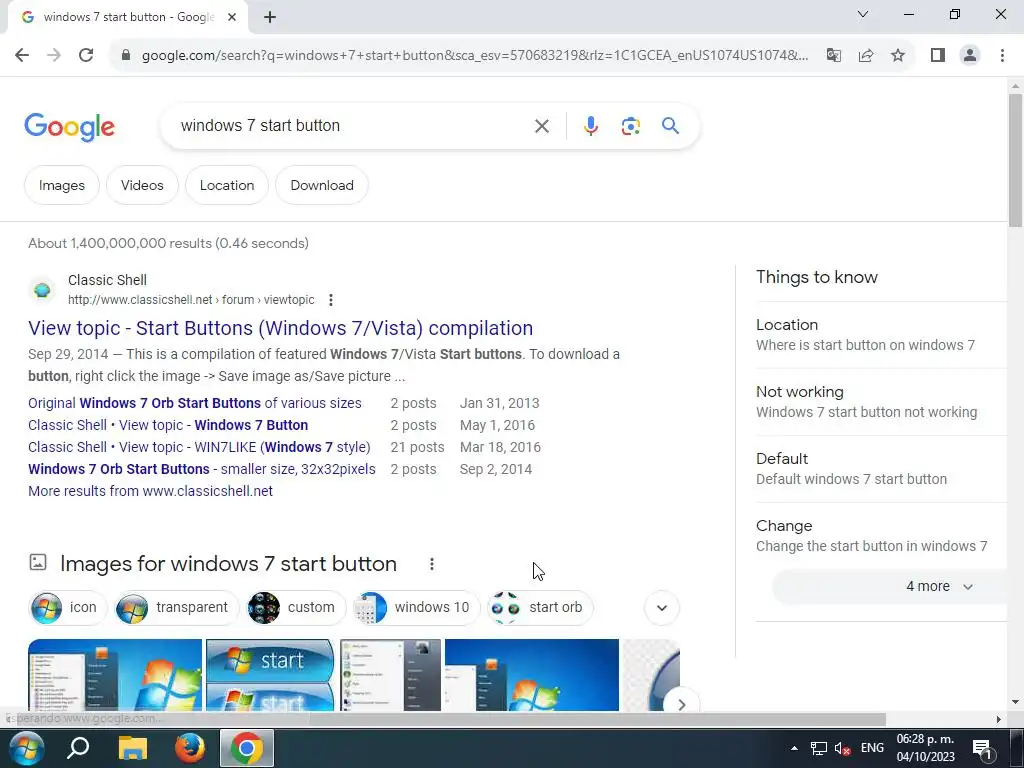Launch Firefox from the taskbar
1024x768 pixels.
[190, 748]
